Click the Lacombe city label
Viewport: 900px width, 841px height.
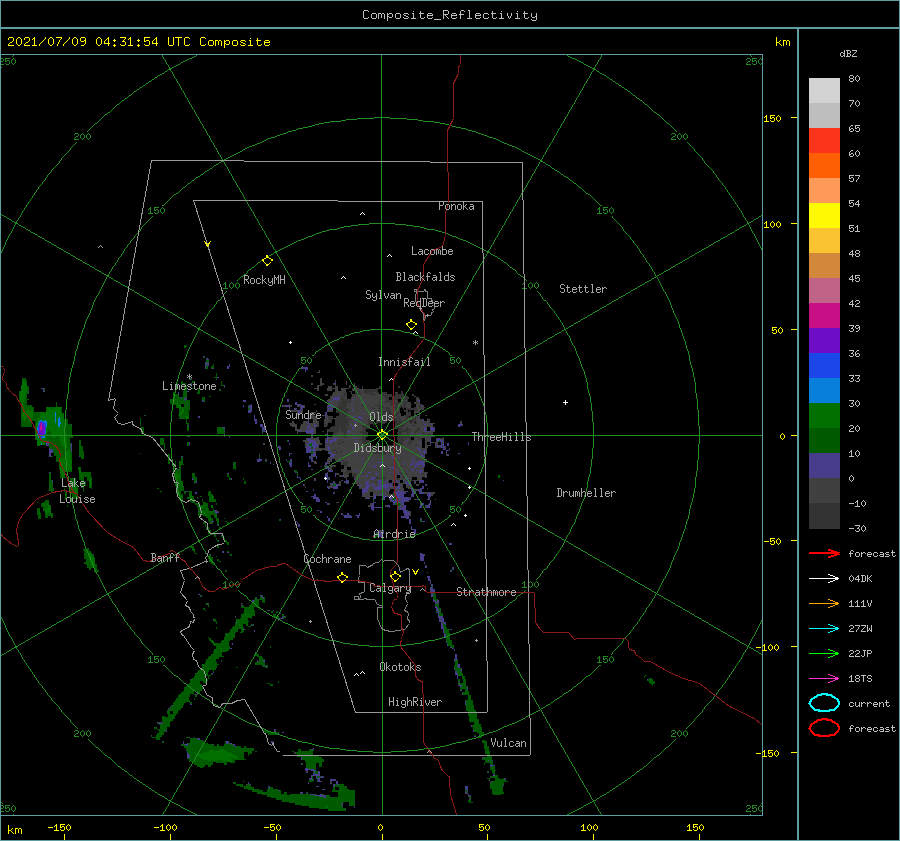coord(432,251)
